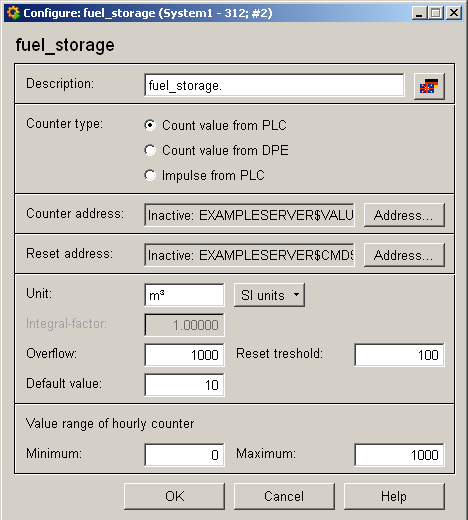
Task: Click the Address button for Counter address
Action: point(404,215)
